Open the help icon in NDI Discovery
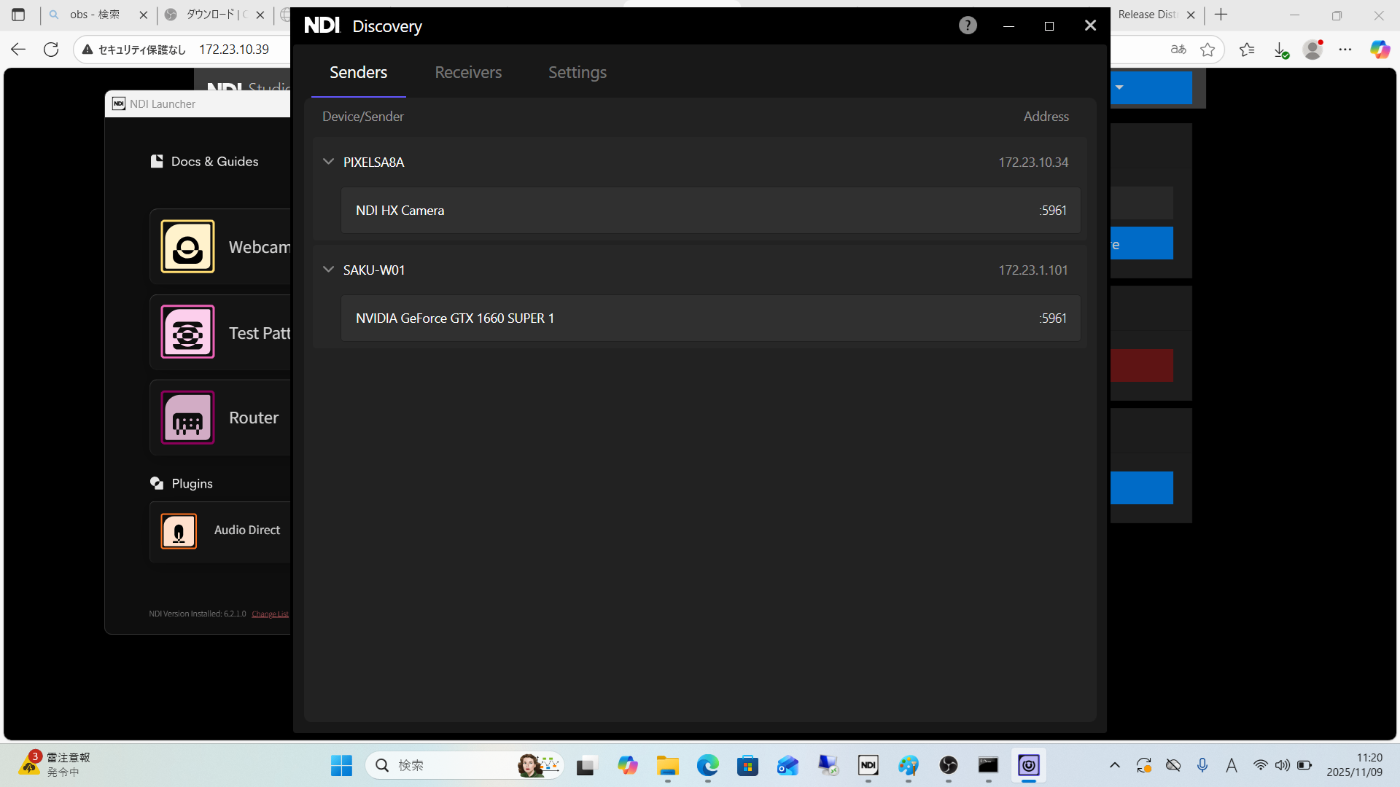This screenshot has width=1400, height=787. (968, 26)
